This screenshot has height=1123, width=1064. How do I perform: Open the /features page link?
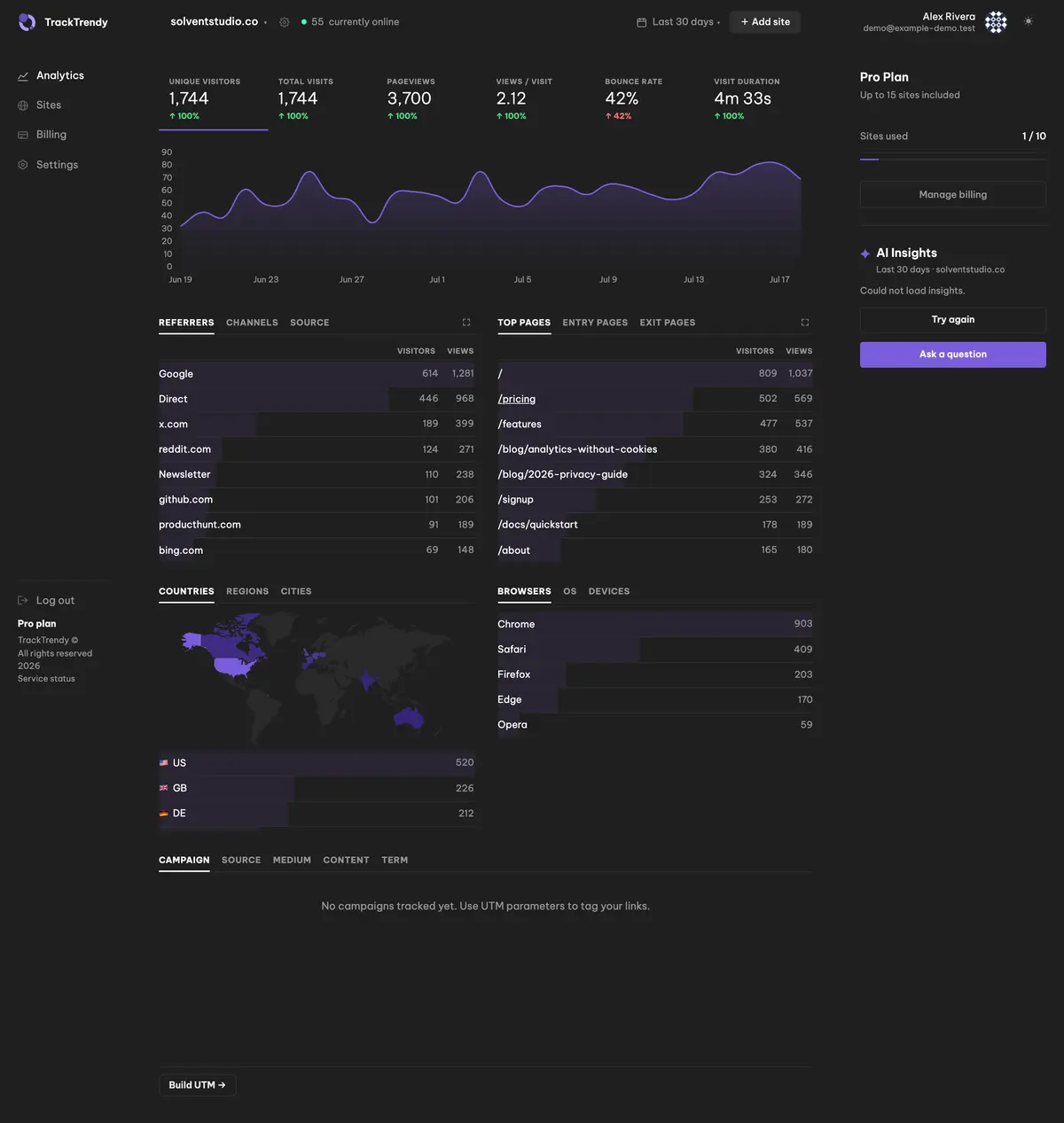point(520,425)
